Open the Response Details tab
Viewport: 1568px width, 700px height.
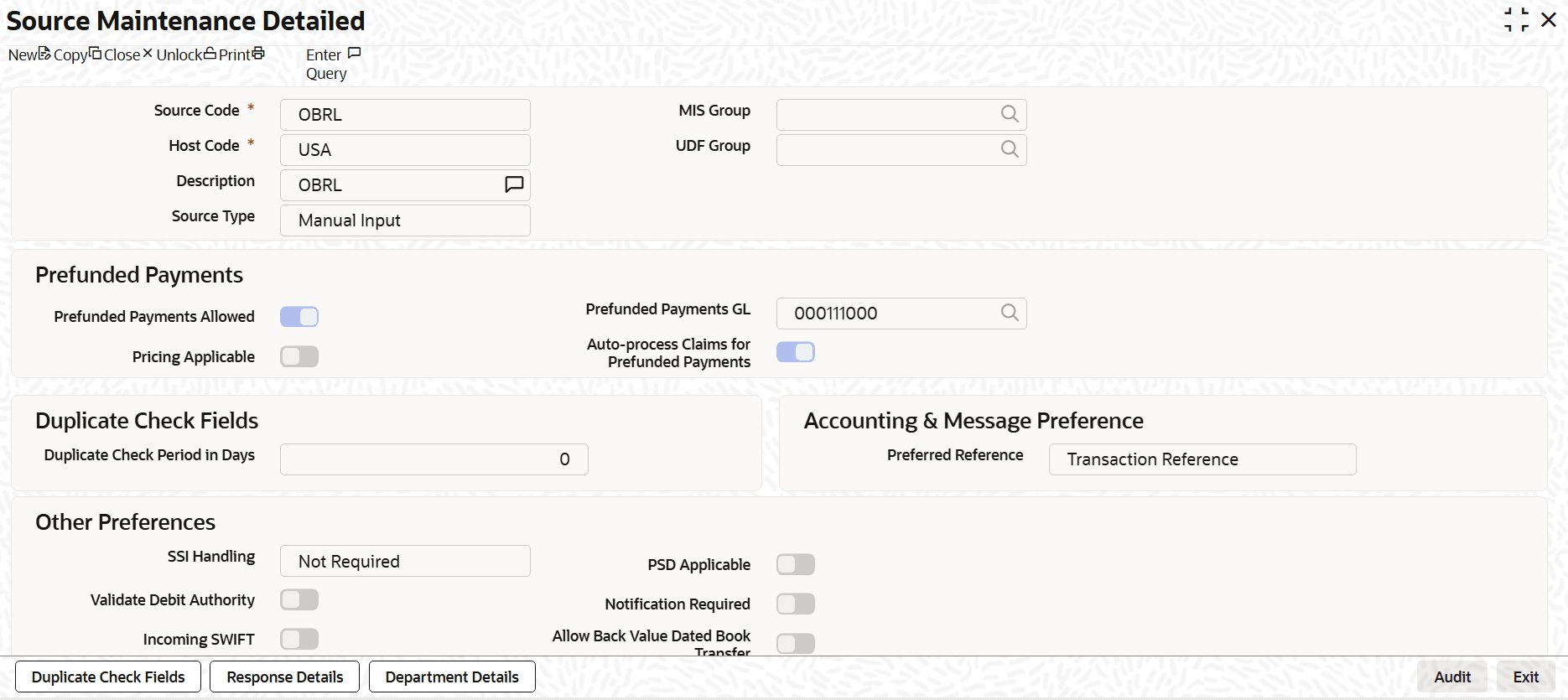pos(284,677)
